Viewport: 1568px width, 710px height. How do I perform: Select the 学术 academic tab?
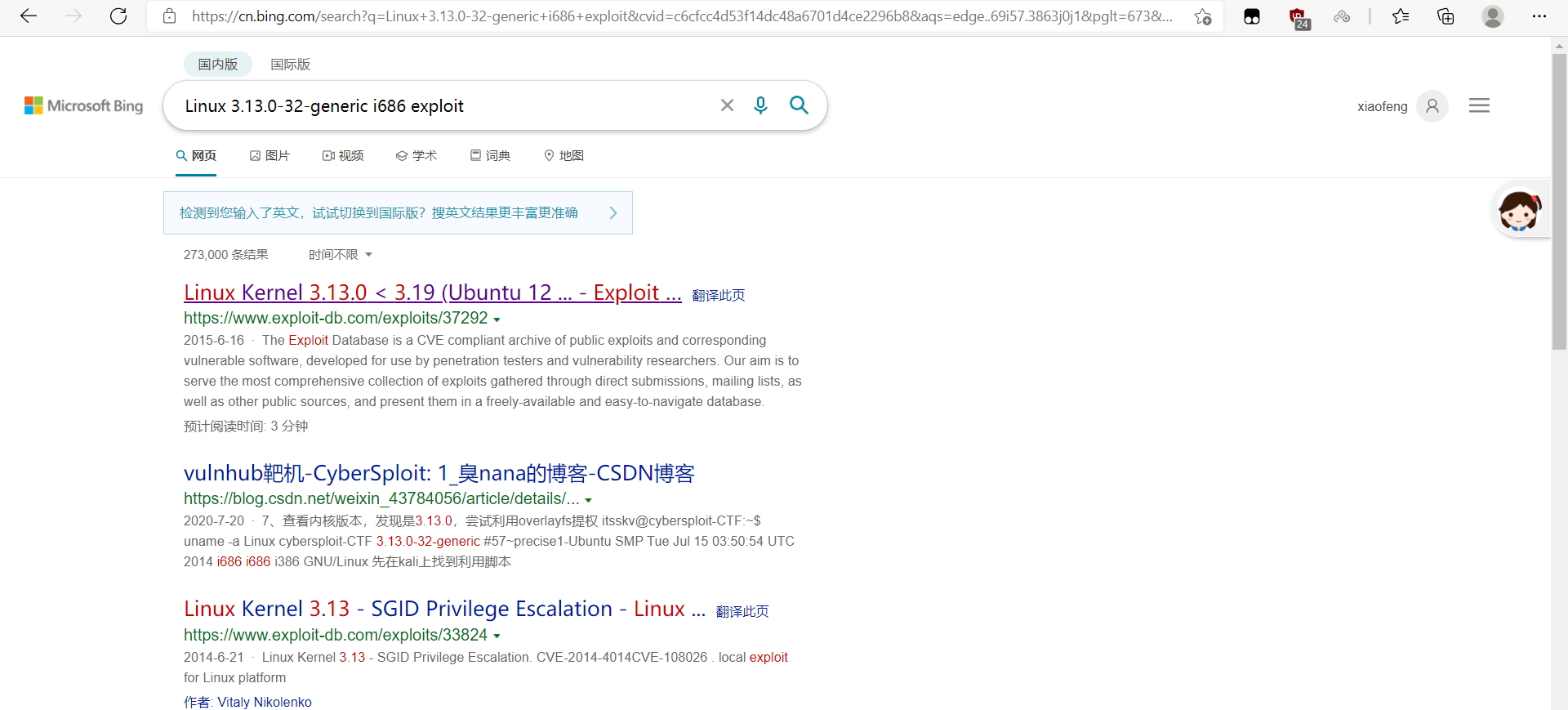(416, 155)
